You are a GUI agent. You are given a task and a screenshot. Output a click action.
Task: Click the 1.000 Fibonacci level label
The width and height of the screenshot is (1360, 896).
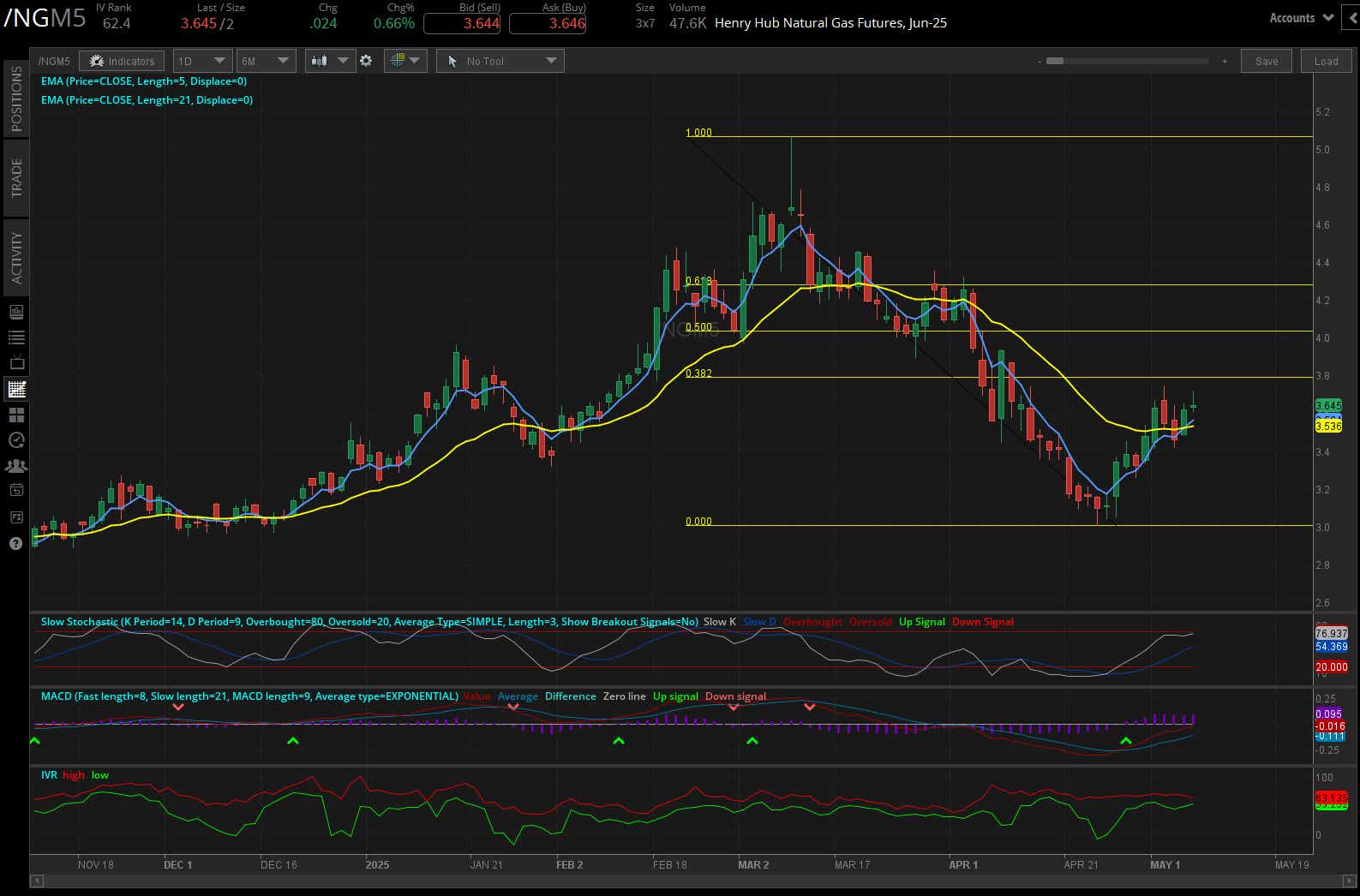click(698, 133)
